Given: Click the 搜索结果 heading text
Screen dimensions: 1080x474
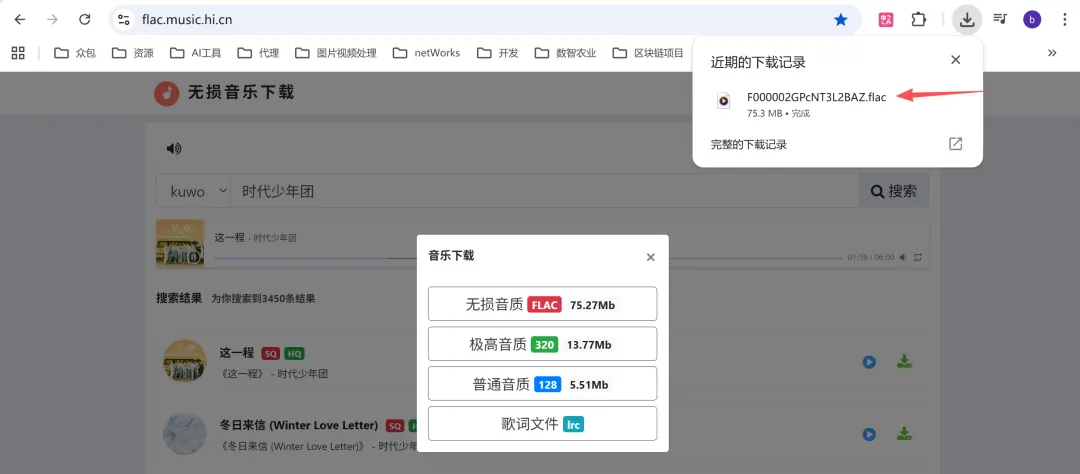Looking at the screenshot, I should pos(179,298).
